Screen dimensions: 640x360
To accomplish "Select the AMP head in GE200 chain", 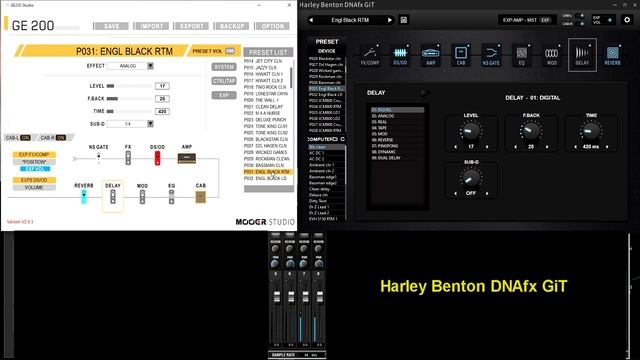I will 187,158.
